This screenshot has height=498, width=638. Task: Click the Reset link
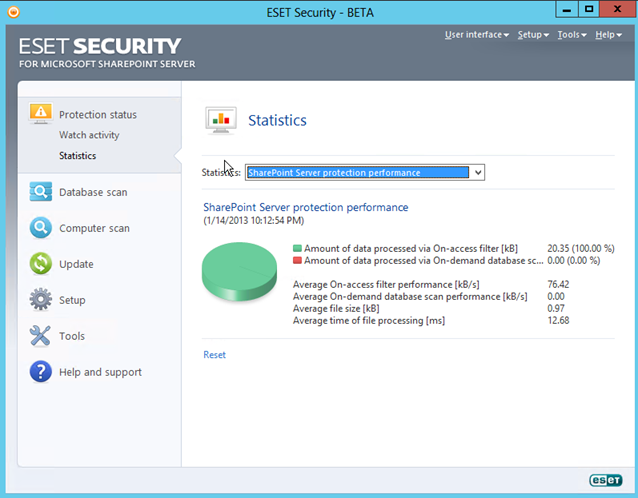point(214,355)
